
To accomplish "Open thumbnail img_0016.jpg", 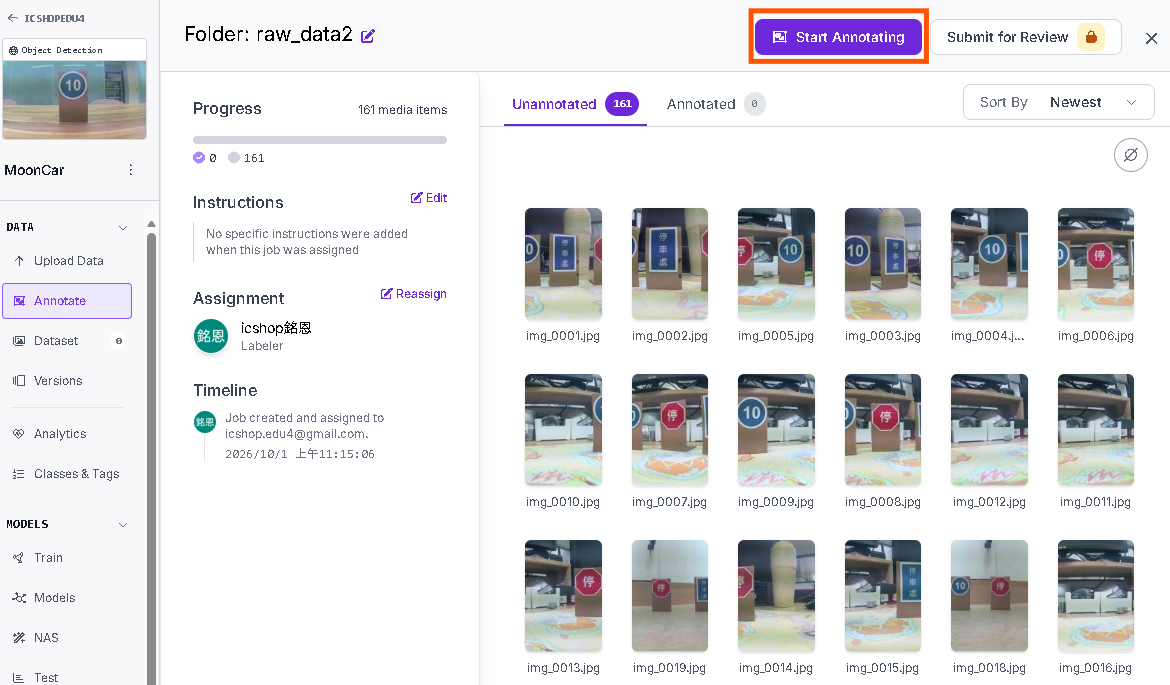I will 1095,595.
